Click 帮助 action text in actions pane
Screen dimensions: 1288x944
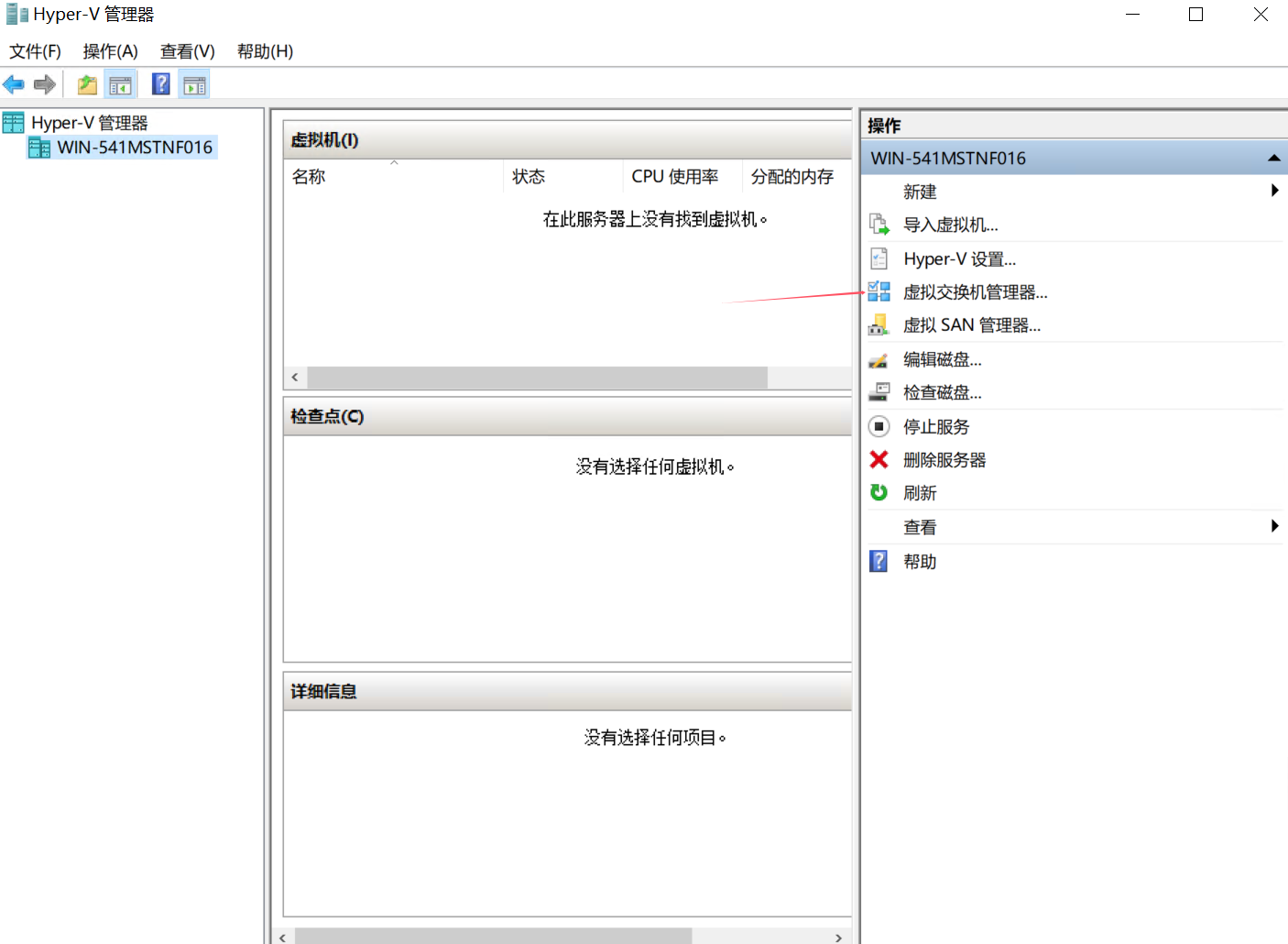[919, 562]
